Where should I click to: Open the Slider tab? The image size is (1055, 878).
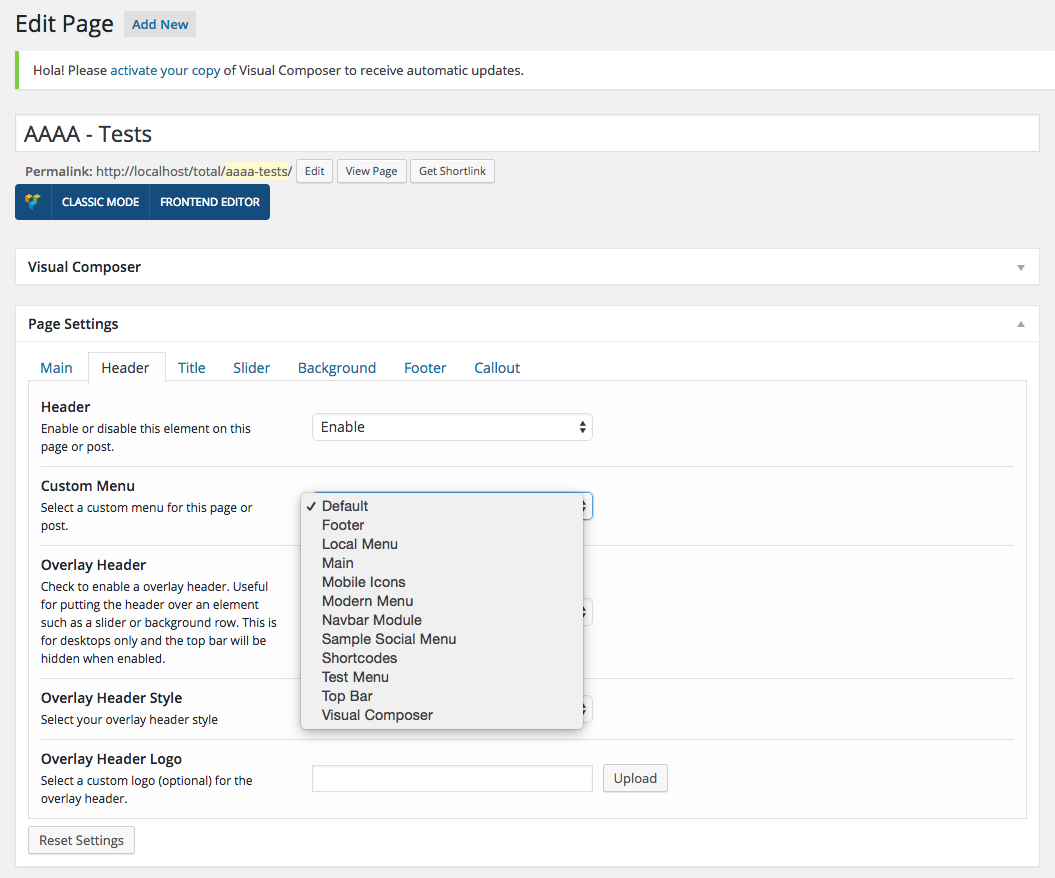(252, 368)
